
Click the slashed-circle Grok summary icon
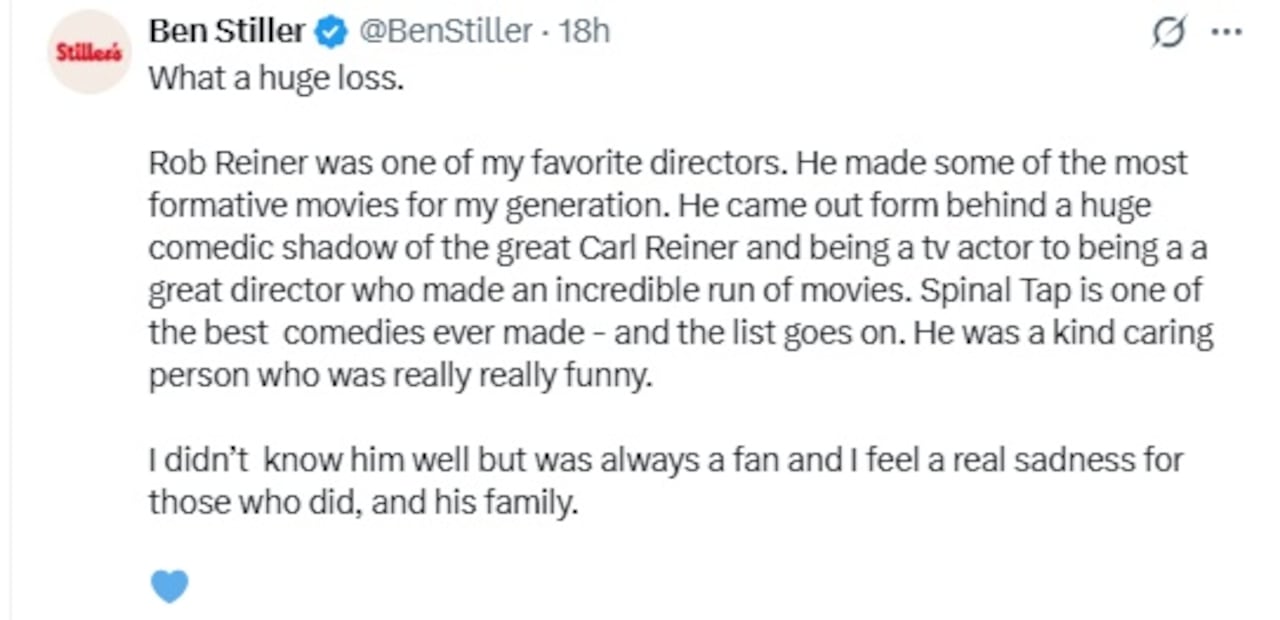[x=1169, y=31]
